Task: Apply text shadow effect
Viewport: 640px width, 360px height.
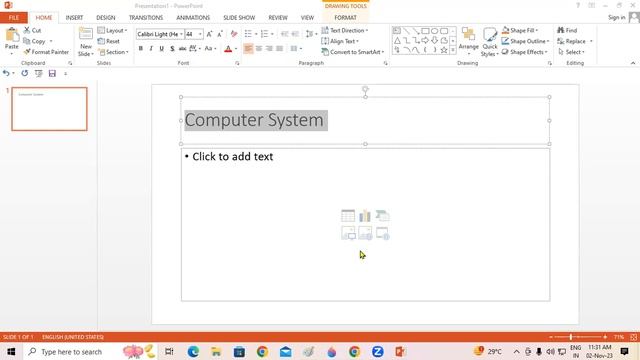Action: pos(172,49)
